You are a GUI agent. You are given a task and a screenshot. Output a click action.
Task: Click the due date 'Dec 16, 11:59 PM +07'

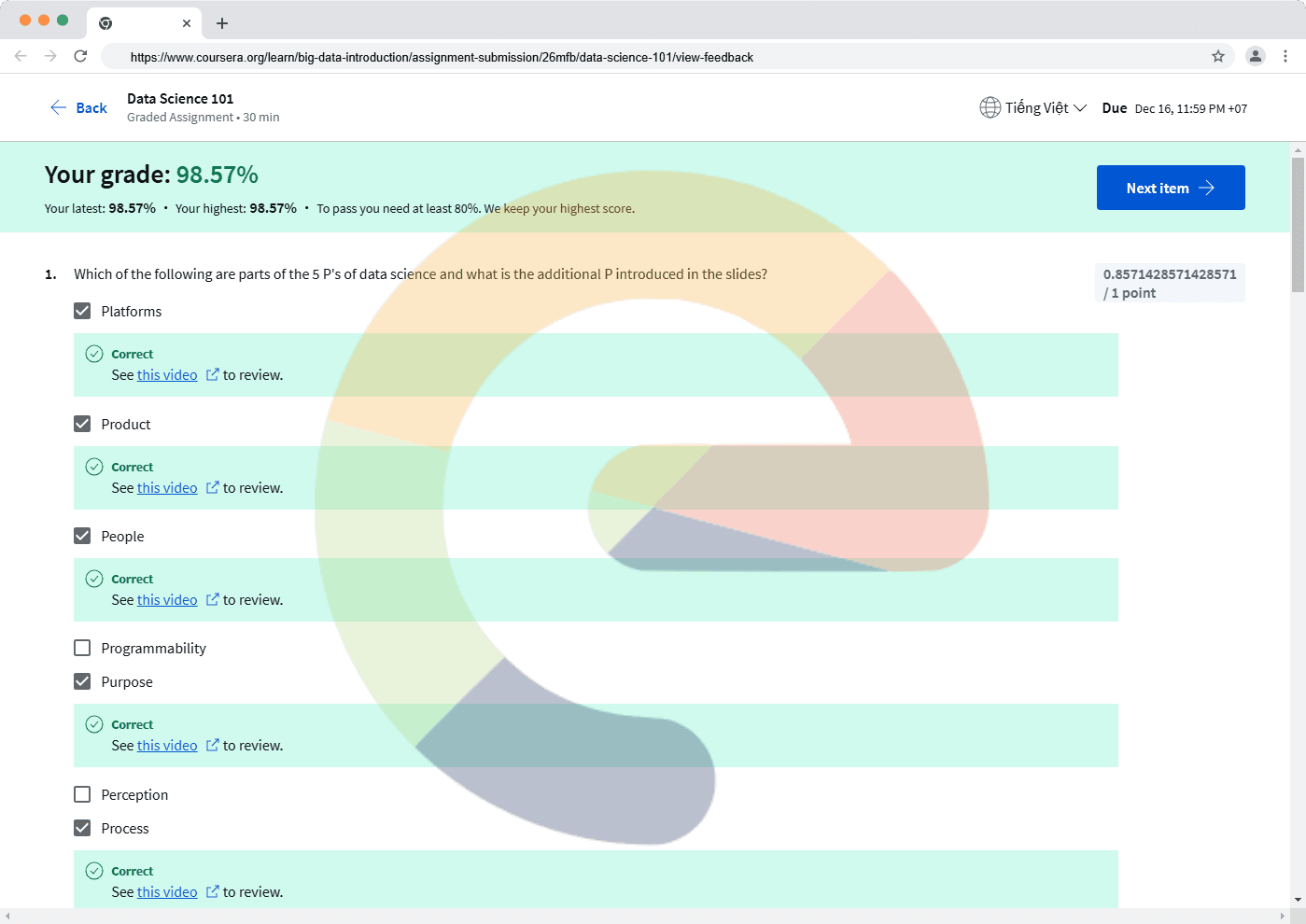click(1191, 108)
